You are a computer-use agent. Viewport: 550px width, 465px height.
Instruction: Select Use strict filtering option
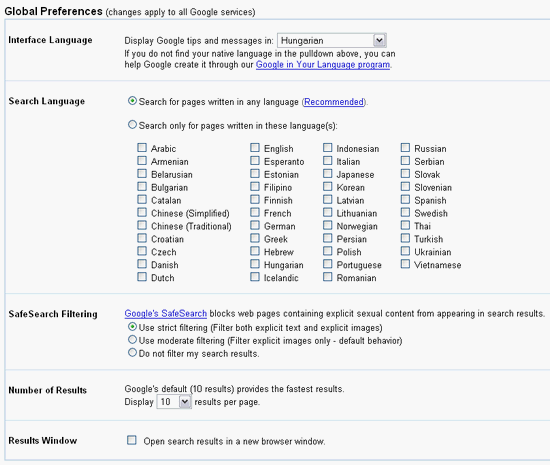132,327
